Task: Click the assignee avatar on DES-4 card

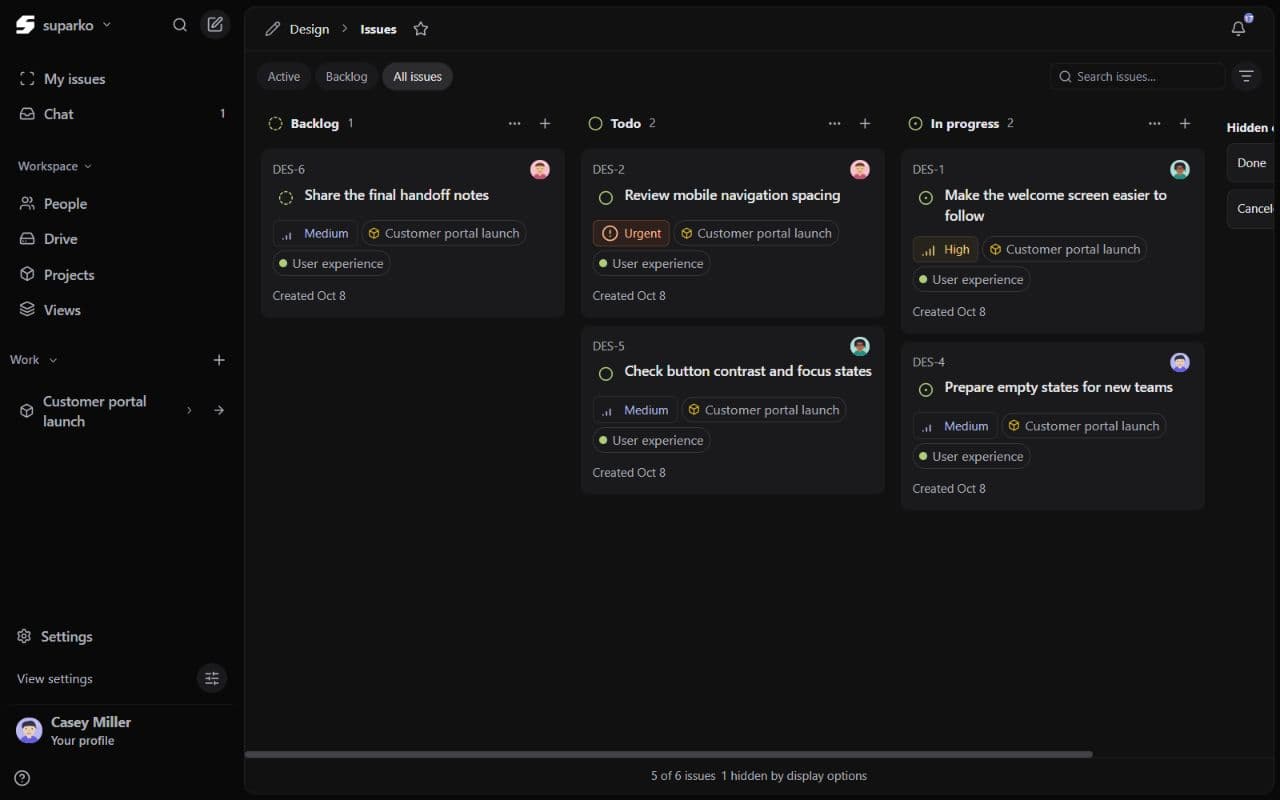Action: (1180, 362)
